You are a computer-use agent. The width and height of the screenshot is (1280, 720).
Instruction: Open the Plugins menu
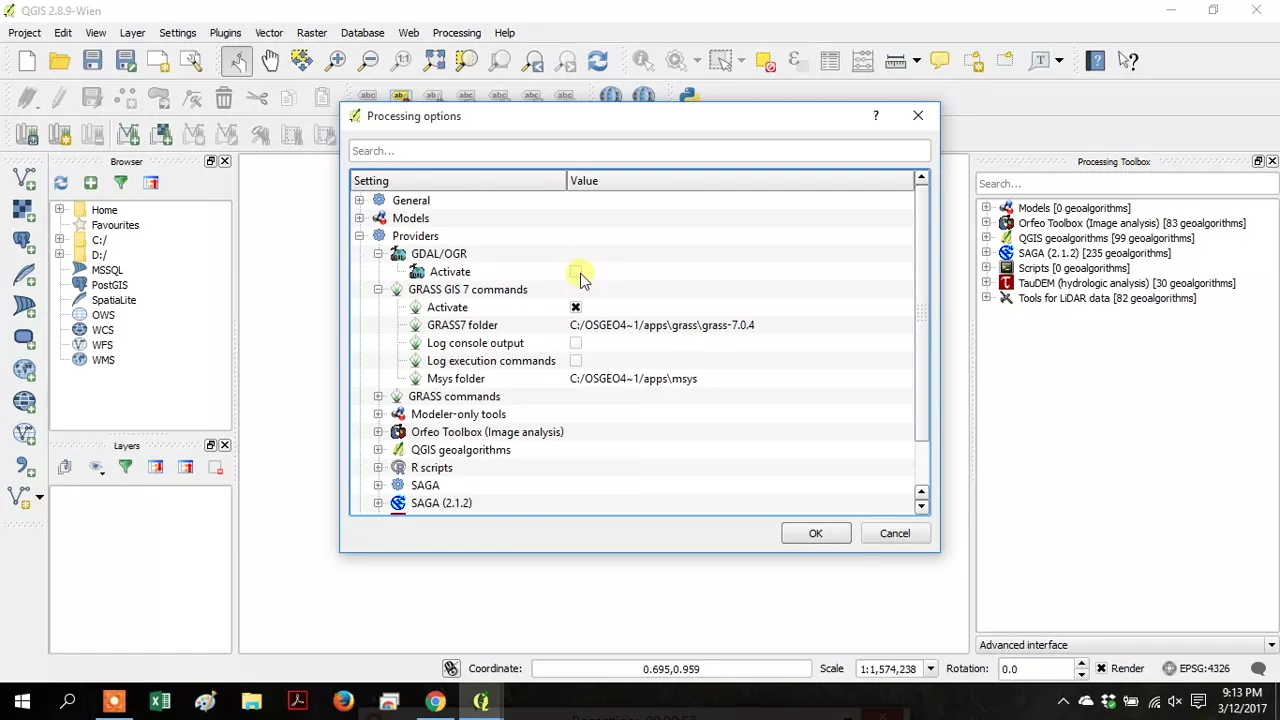coord(225,33)
